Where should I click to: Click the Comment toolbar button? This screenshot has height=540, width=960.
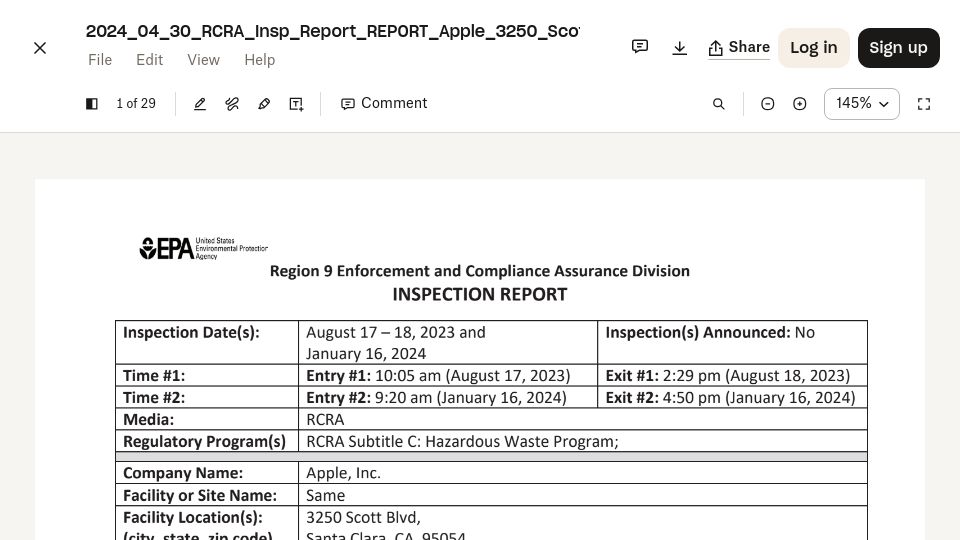(x=384, y=103)
